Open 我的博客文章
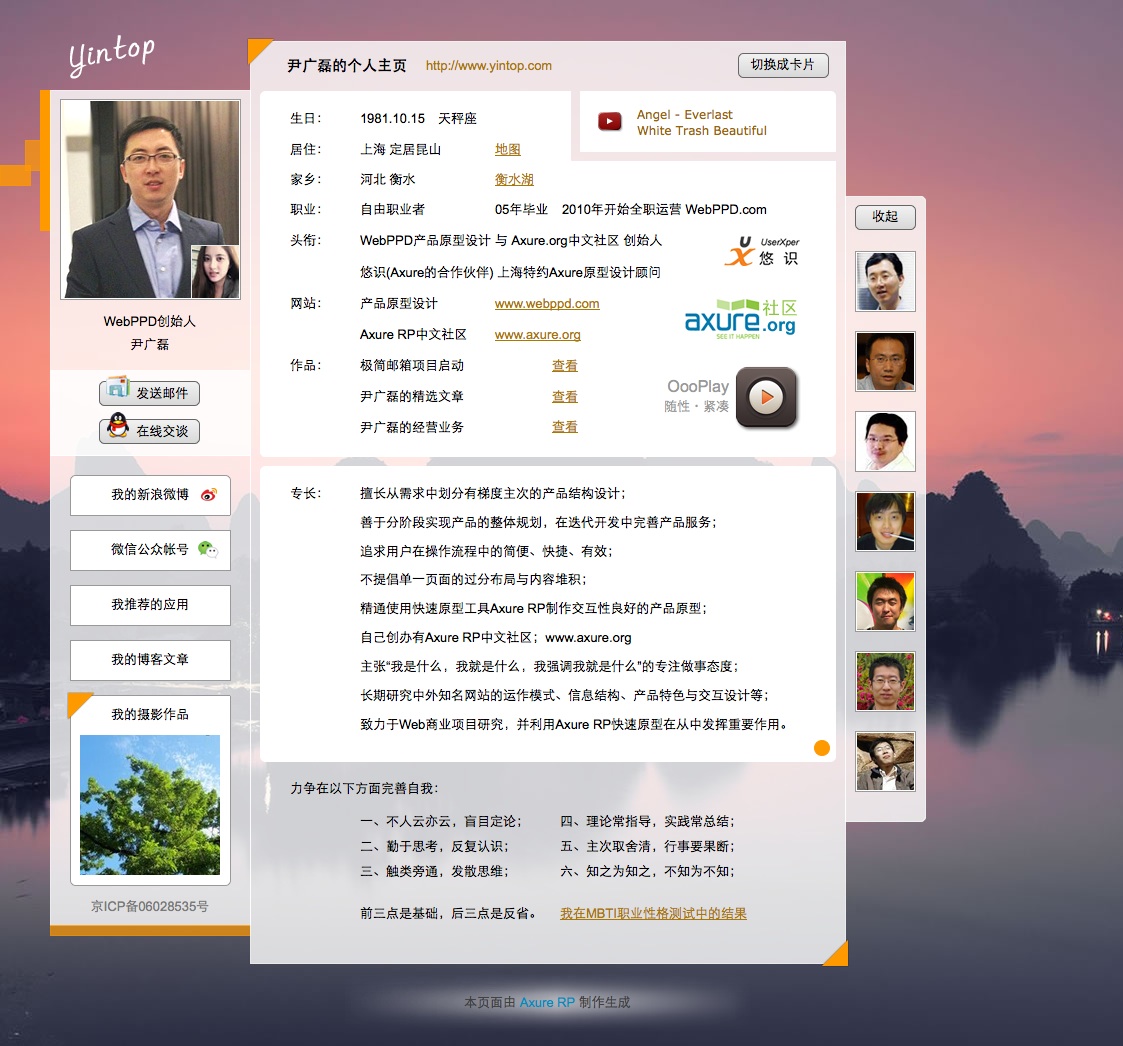The image size is (1123, 1046). pos(150,660)
